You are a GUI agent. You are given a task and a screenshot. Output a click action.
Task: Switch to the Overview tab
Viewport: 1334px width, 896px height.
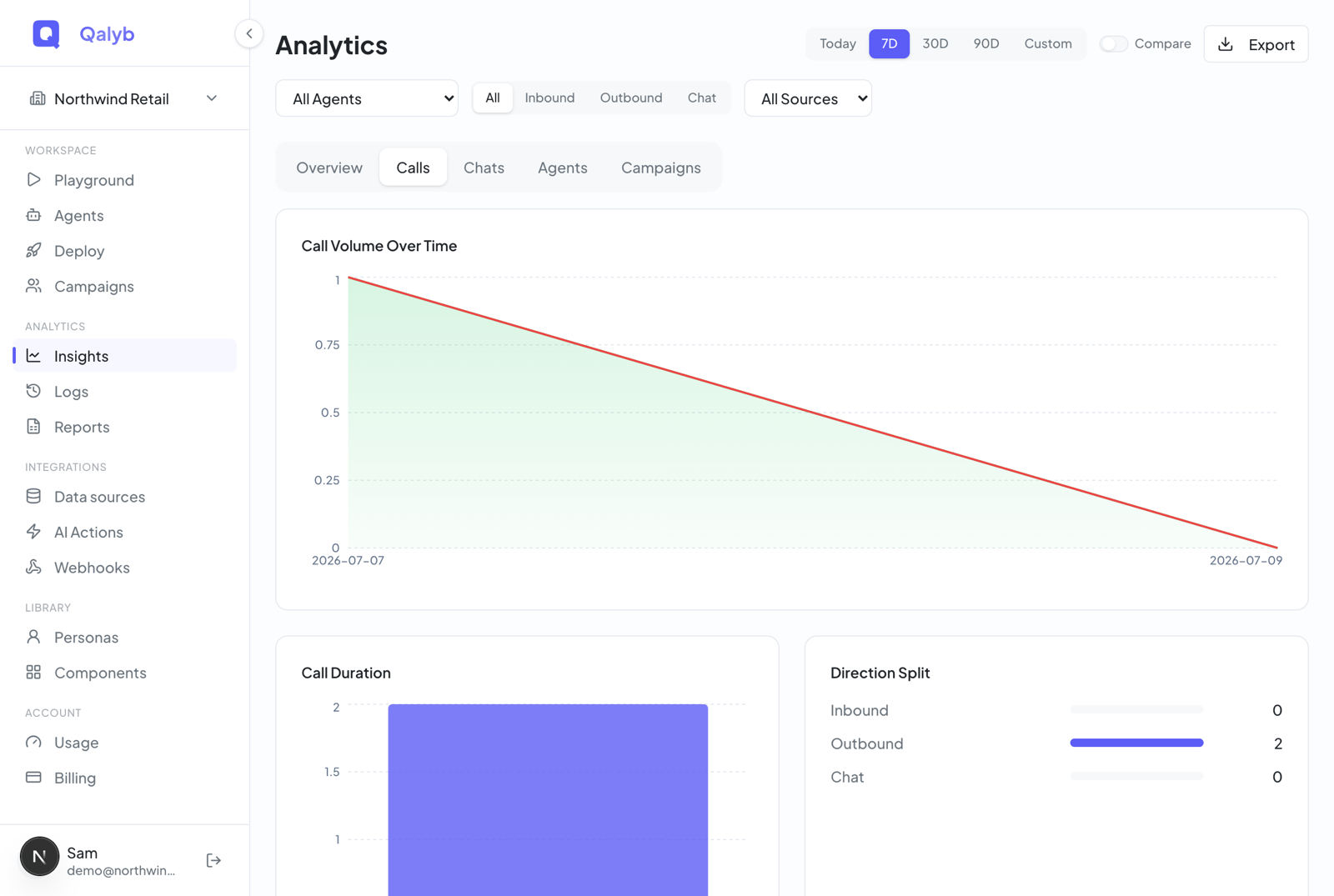pos(329,168)
